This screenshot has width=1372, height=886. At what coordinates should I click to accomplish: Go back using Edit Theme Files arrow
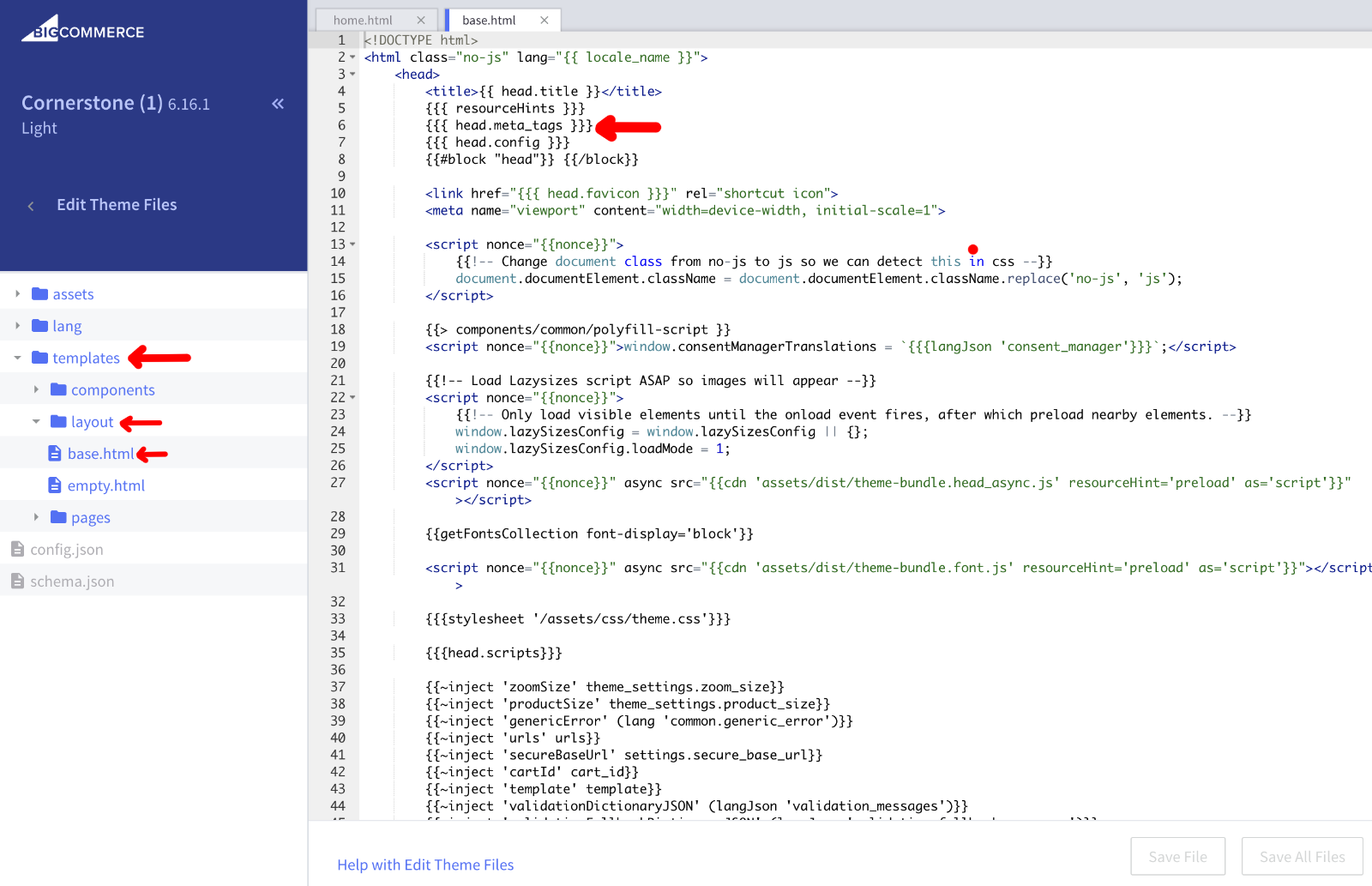31,206
